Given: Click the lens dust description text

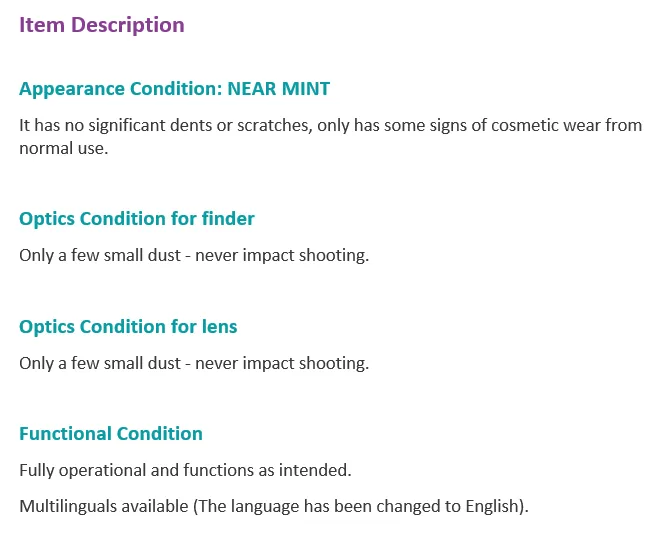Looking at the screenshot, I should point(194,363).
